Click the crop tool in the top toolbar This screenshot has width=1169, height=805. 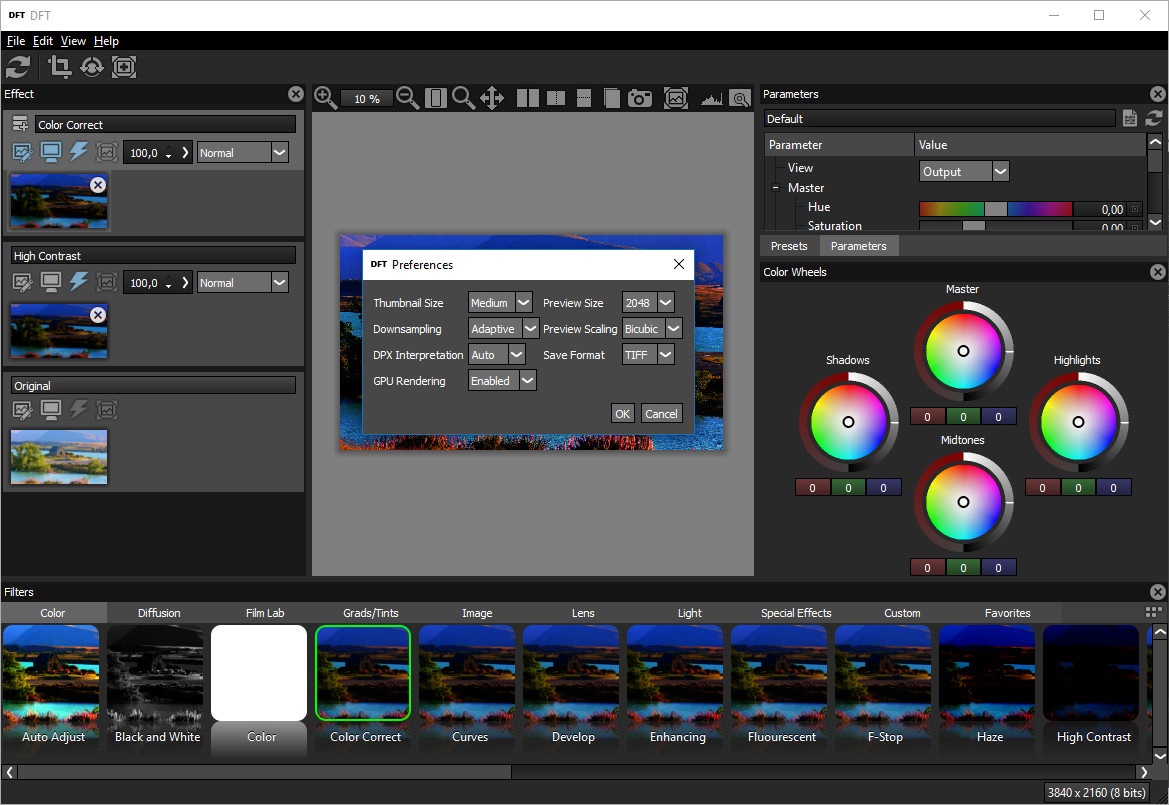point(60,67)
